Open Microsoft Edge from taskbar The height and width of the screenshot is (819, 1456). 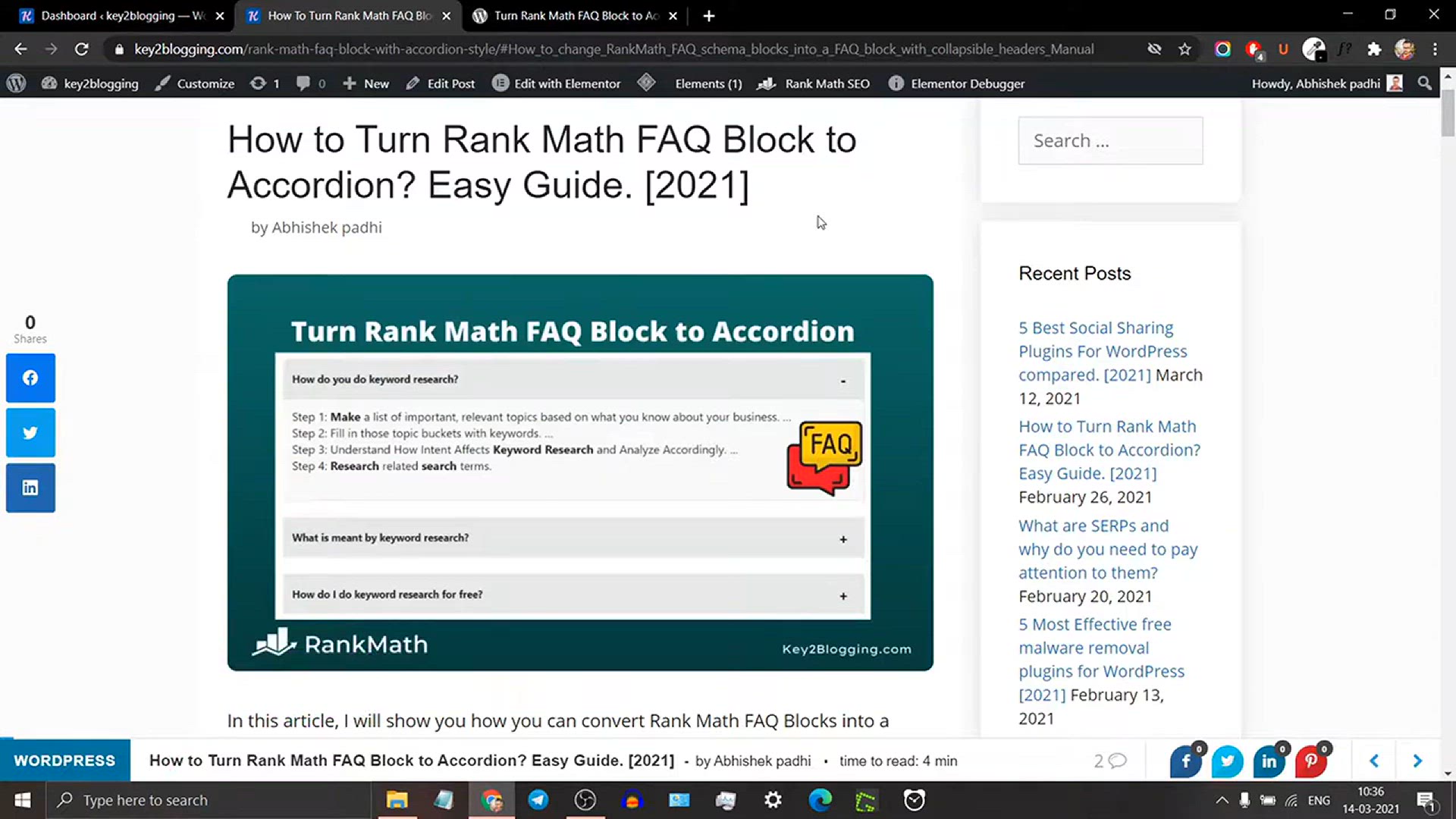[820, 800]
